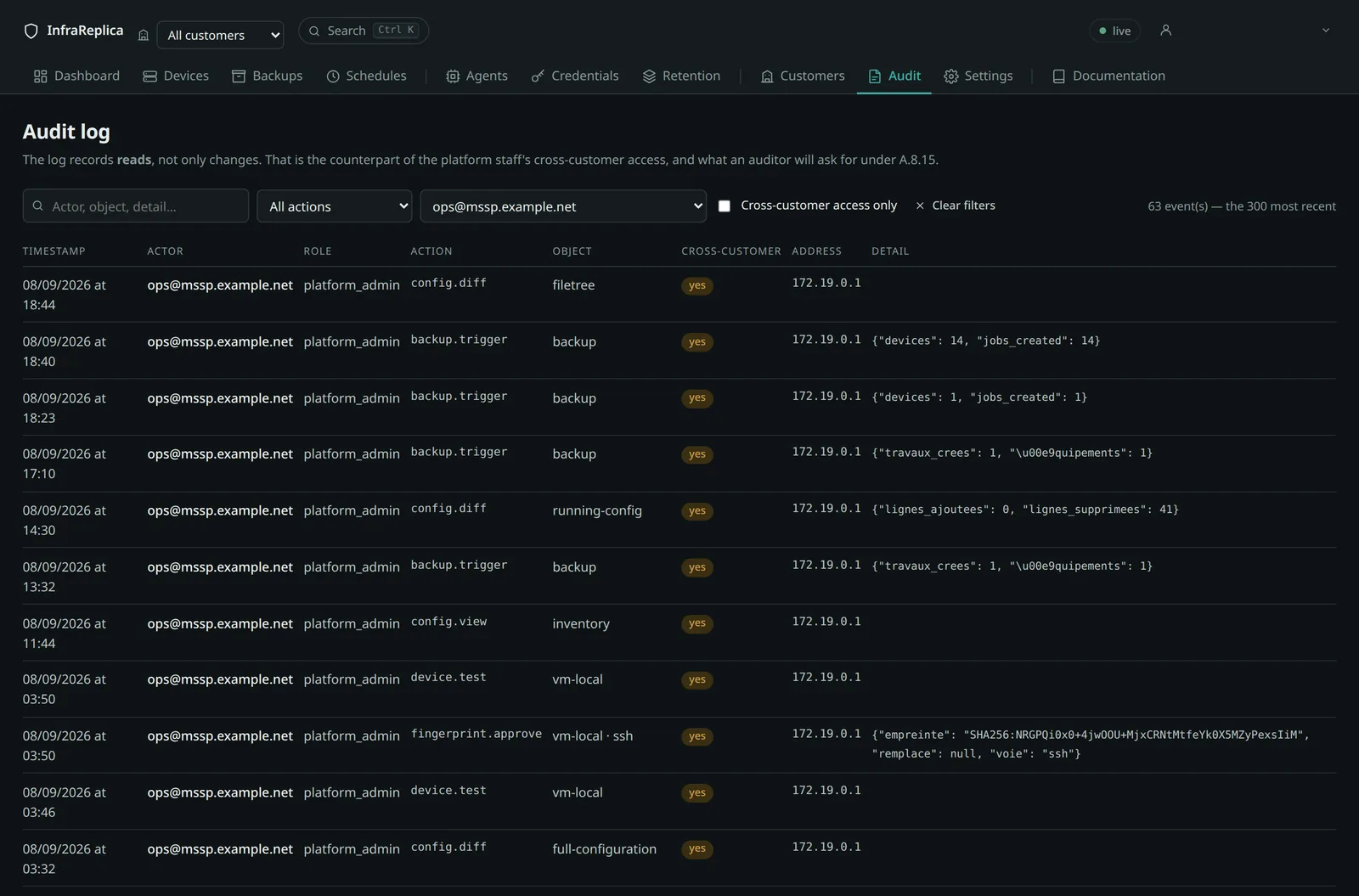The width and height of the screenshot is (1359, 896).
Task: Click the 172.19.0.1 address in the 03:46 row
Action: click(x=826, y=791)
